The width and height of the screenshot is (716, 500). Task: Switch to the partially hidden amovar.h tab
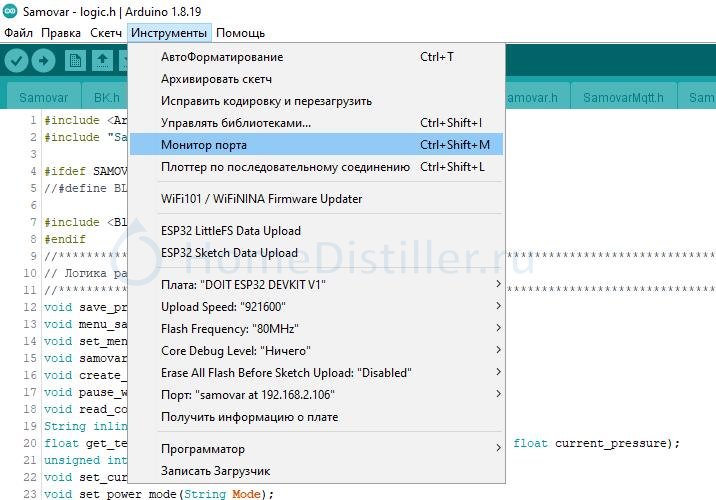click(537, 97)
